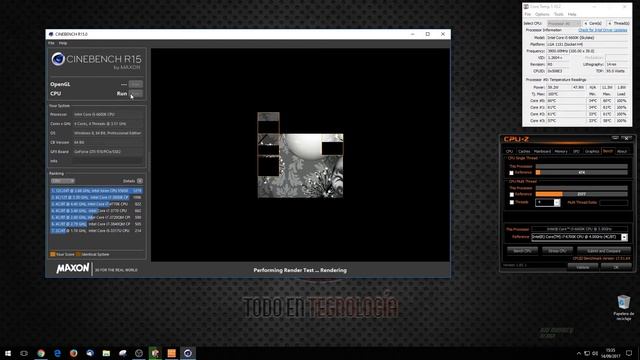This screenshot has width=640, height=360.
Task: Open the Windows Start menu
Action: (8, 353)
